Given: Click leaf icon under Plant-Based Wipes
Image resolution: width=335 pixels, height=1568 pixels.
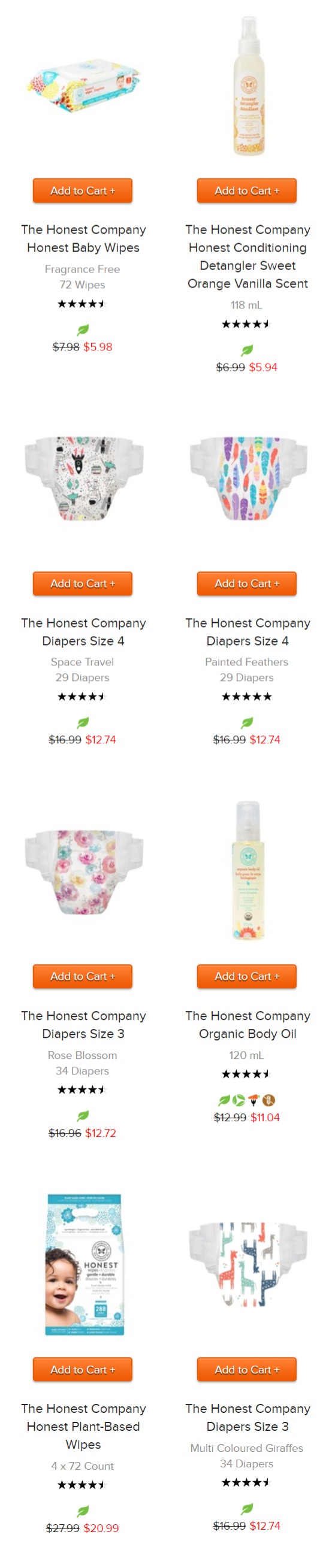Looking at the screenshot, I should point(83,1510).
